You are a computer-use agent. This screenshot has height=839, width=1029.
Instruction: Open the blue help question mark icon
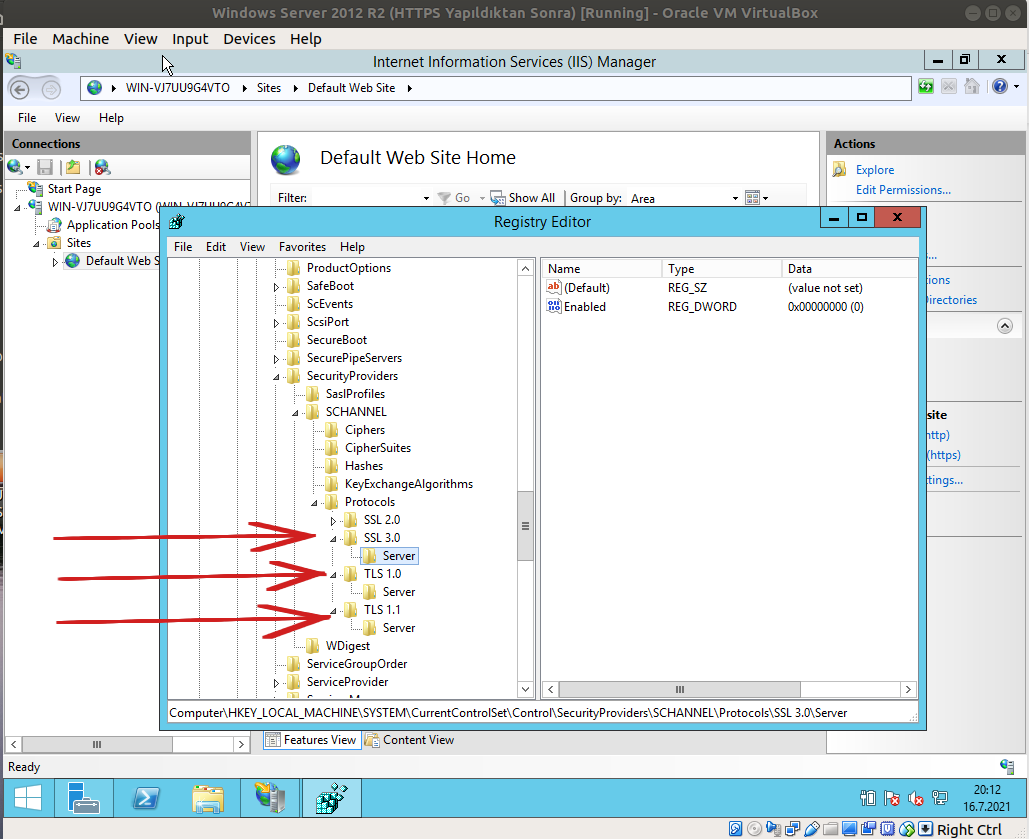click(x=999, y=87)
